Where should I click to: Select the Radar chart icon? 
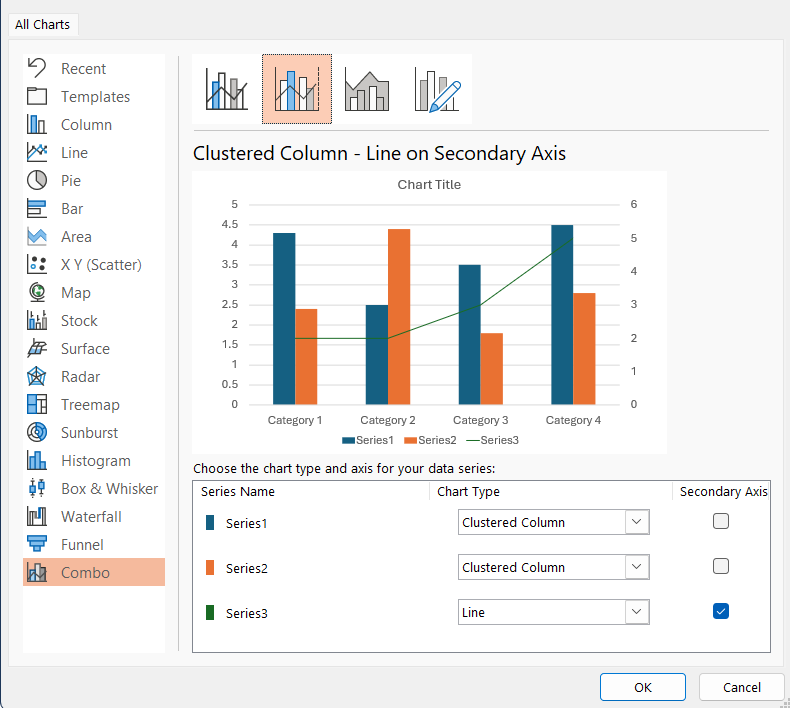coord(37,376)
